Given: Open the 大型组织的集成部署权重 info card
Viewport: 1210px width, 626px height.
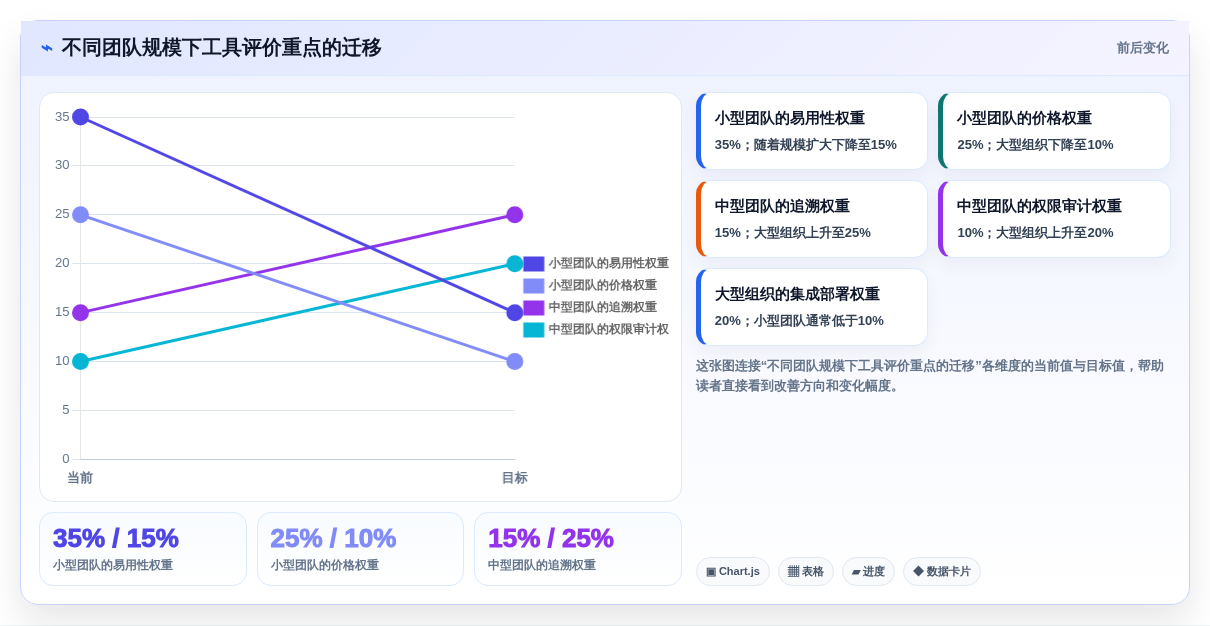Looking at the screenshot, I should [812, 307].
